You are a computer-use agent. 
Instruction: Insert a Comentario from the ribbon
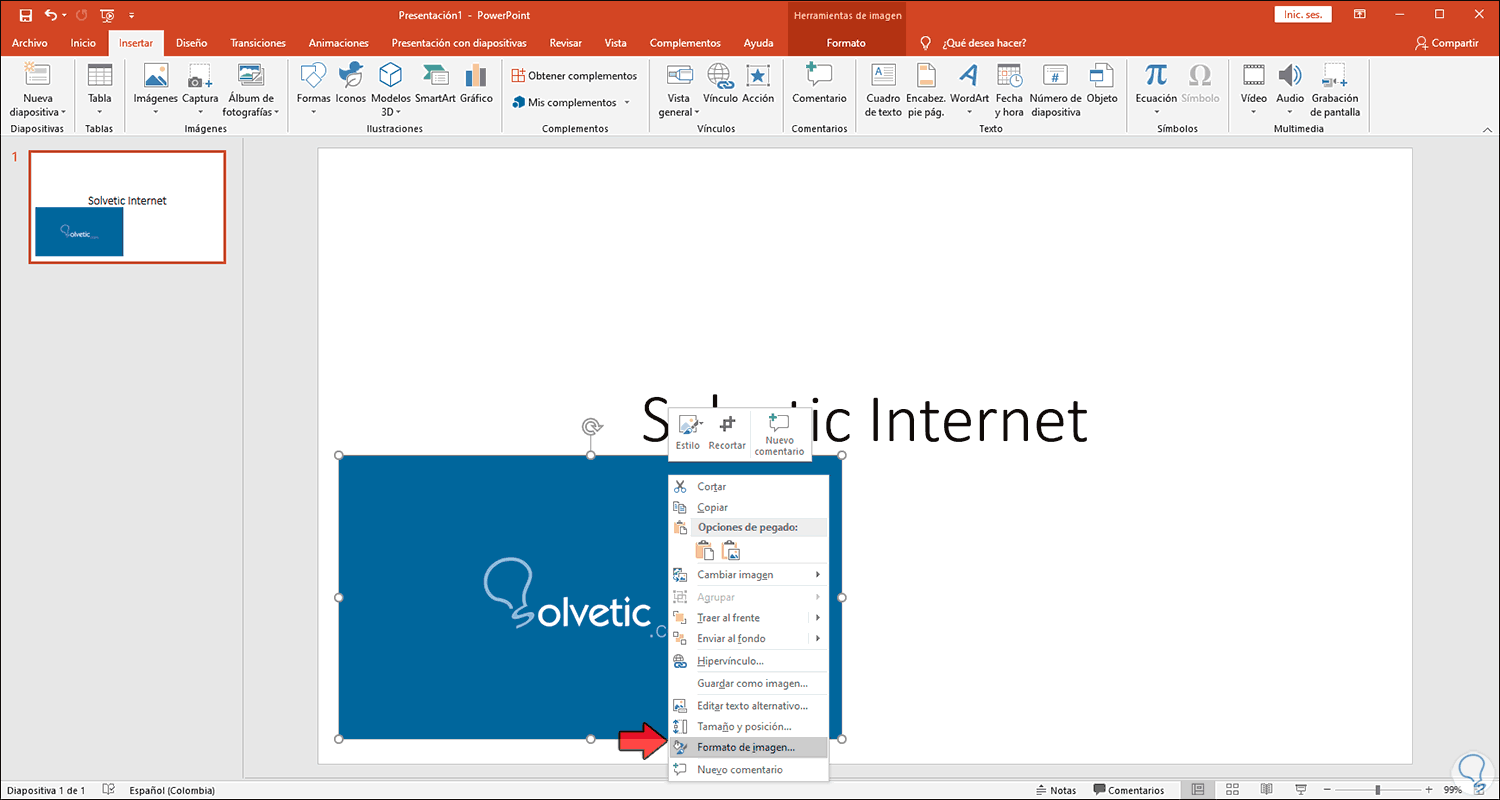819,84
